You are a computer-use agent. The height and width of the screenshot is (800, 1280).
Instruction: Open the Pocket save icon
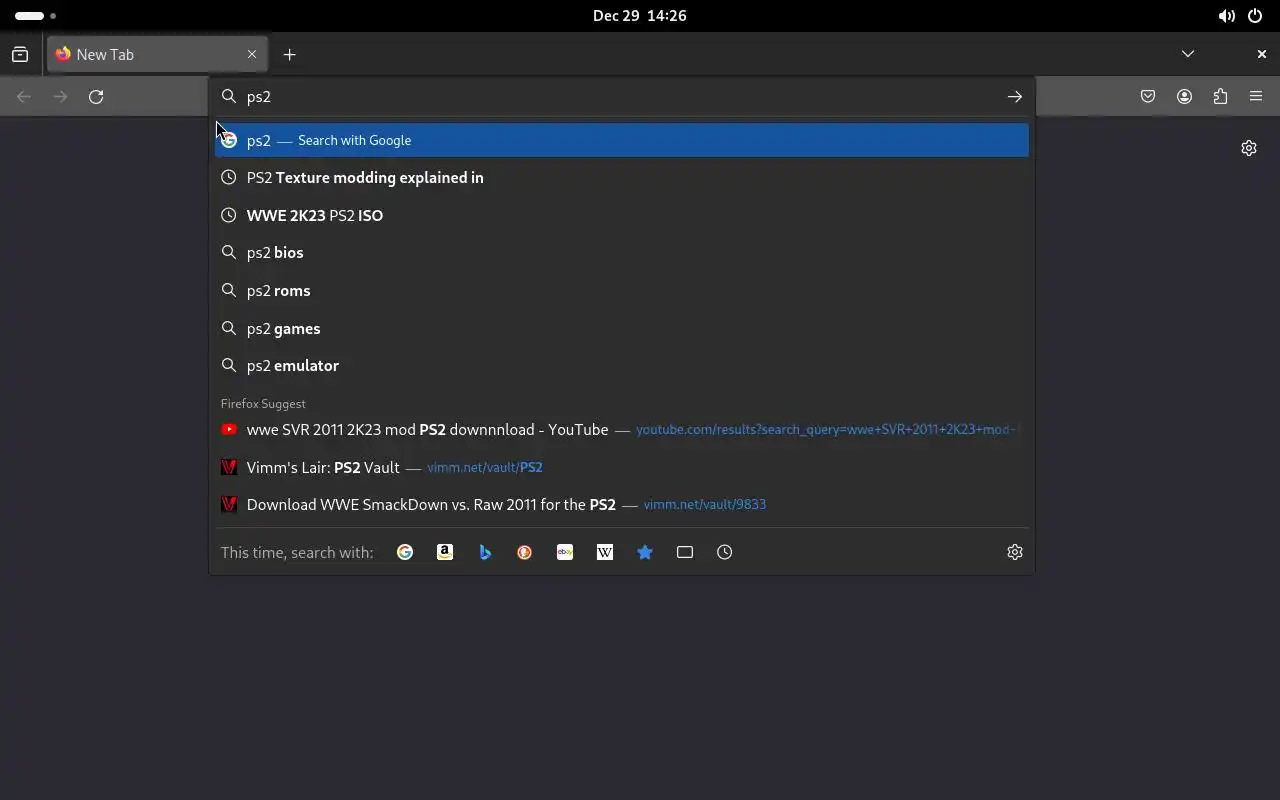pyautogui.click(x=1148, y=97)
